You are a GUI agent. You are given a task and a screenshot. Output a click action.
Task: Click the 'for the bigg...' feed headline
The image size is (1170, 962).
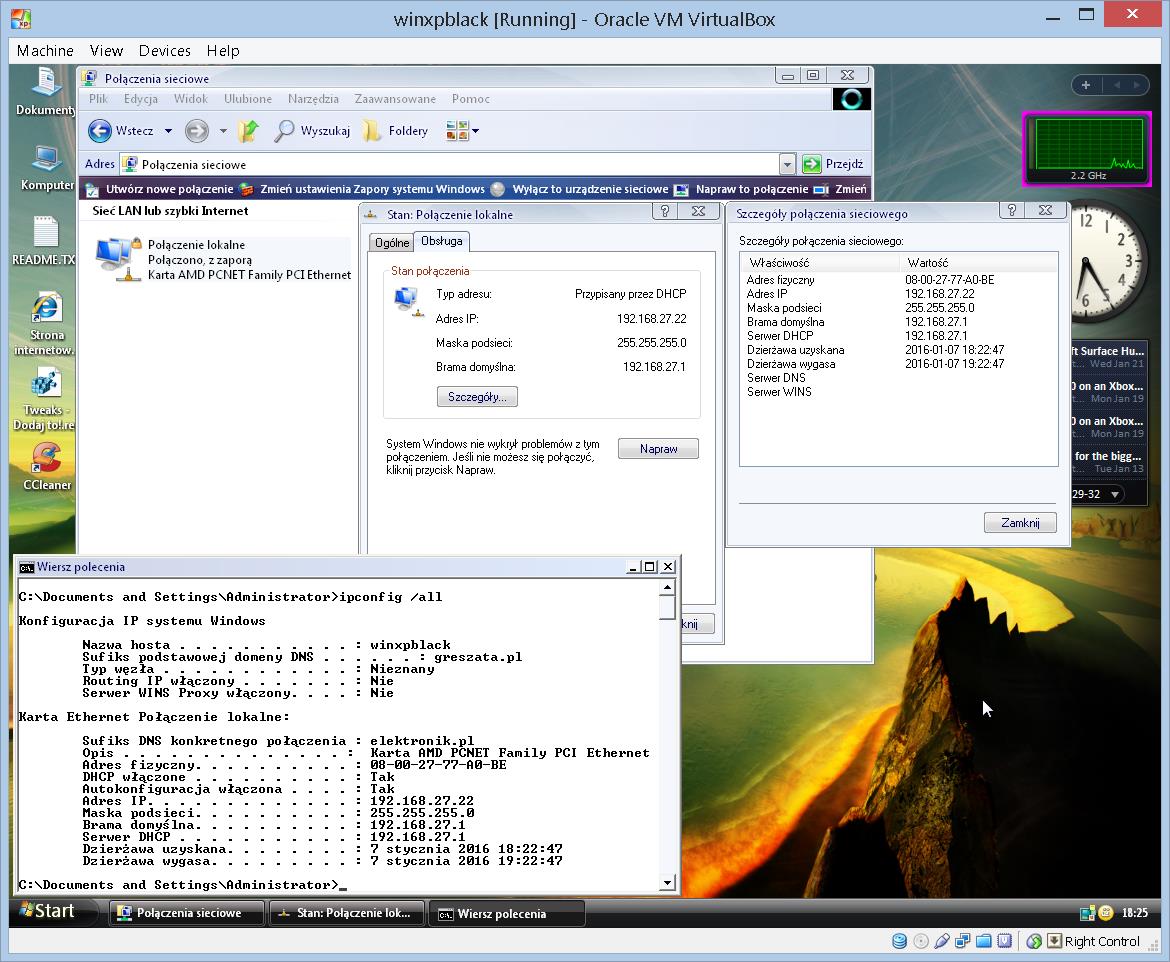point(1107,456)
